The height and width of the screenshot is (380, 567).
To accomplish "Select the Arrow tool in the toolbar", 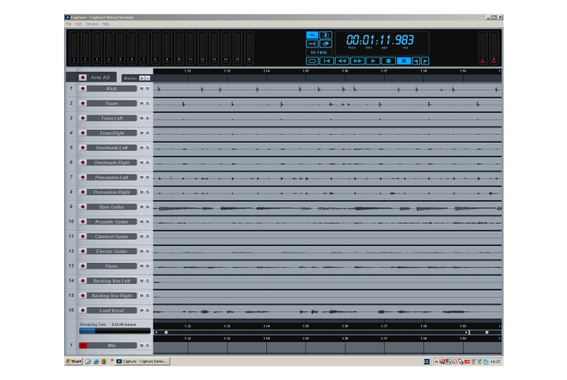I will 312,35.
